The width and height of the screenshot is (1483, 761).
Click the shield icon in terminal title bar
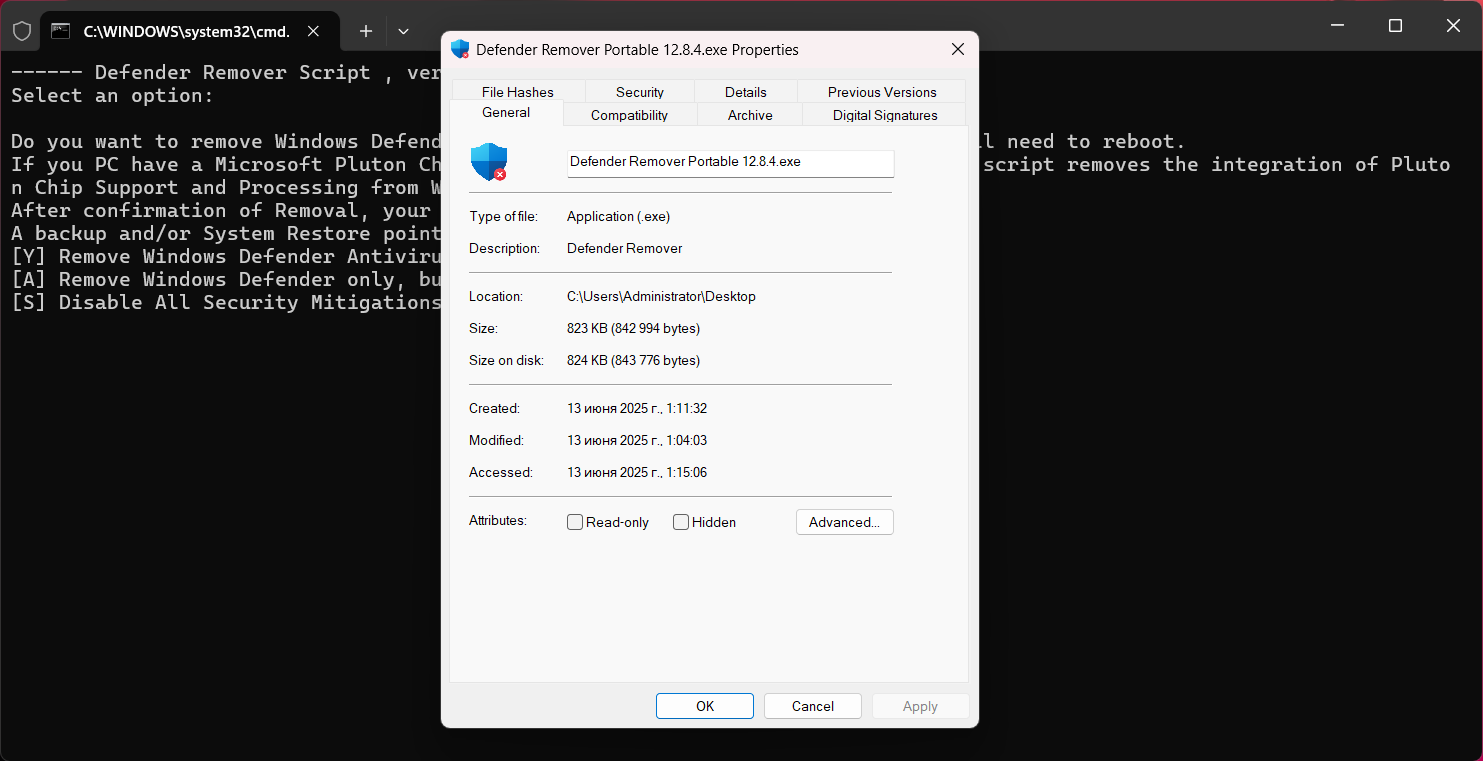point(21,31)
